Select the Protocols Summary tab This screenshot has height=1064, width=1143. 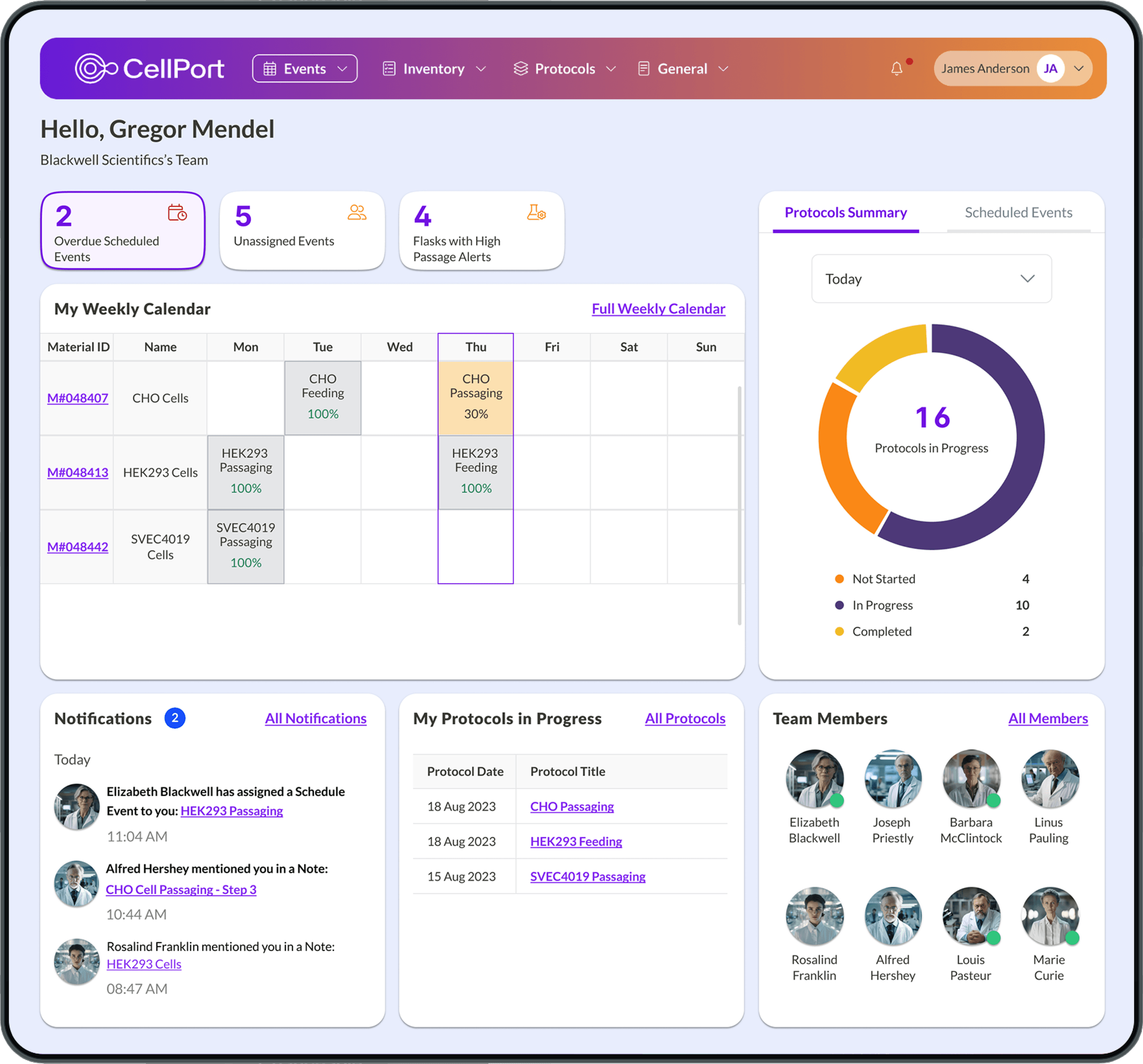845,213
